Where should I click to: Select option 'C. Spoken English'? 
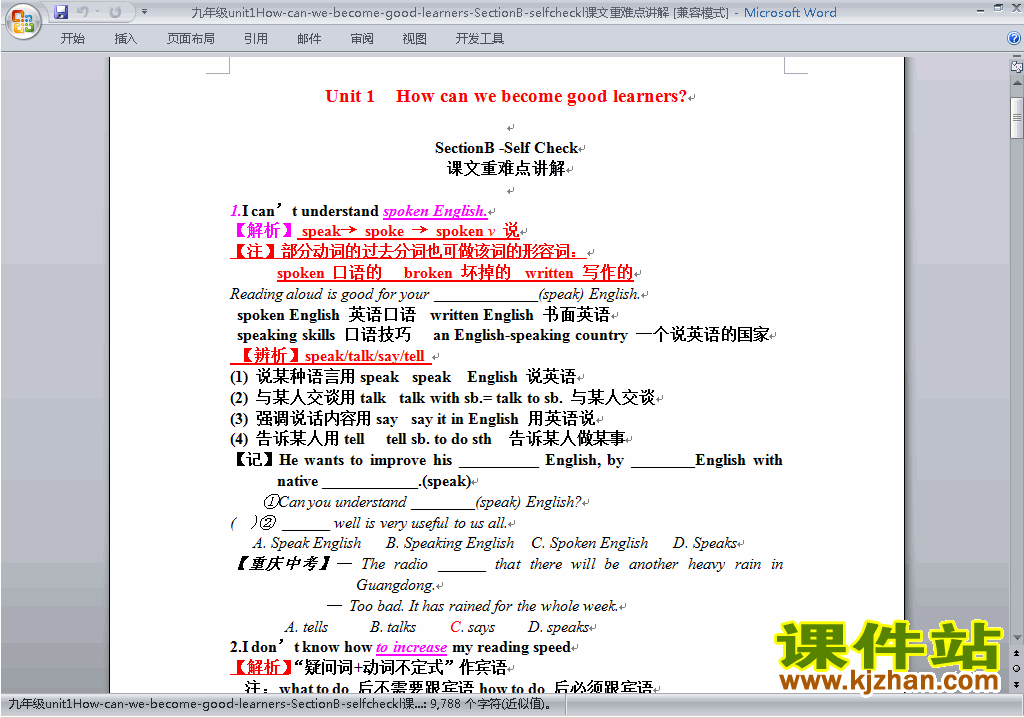(x=589, y=543)
